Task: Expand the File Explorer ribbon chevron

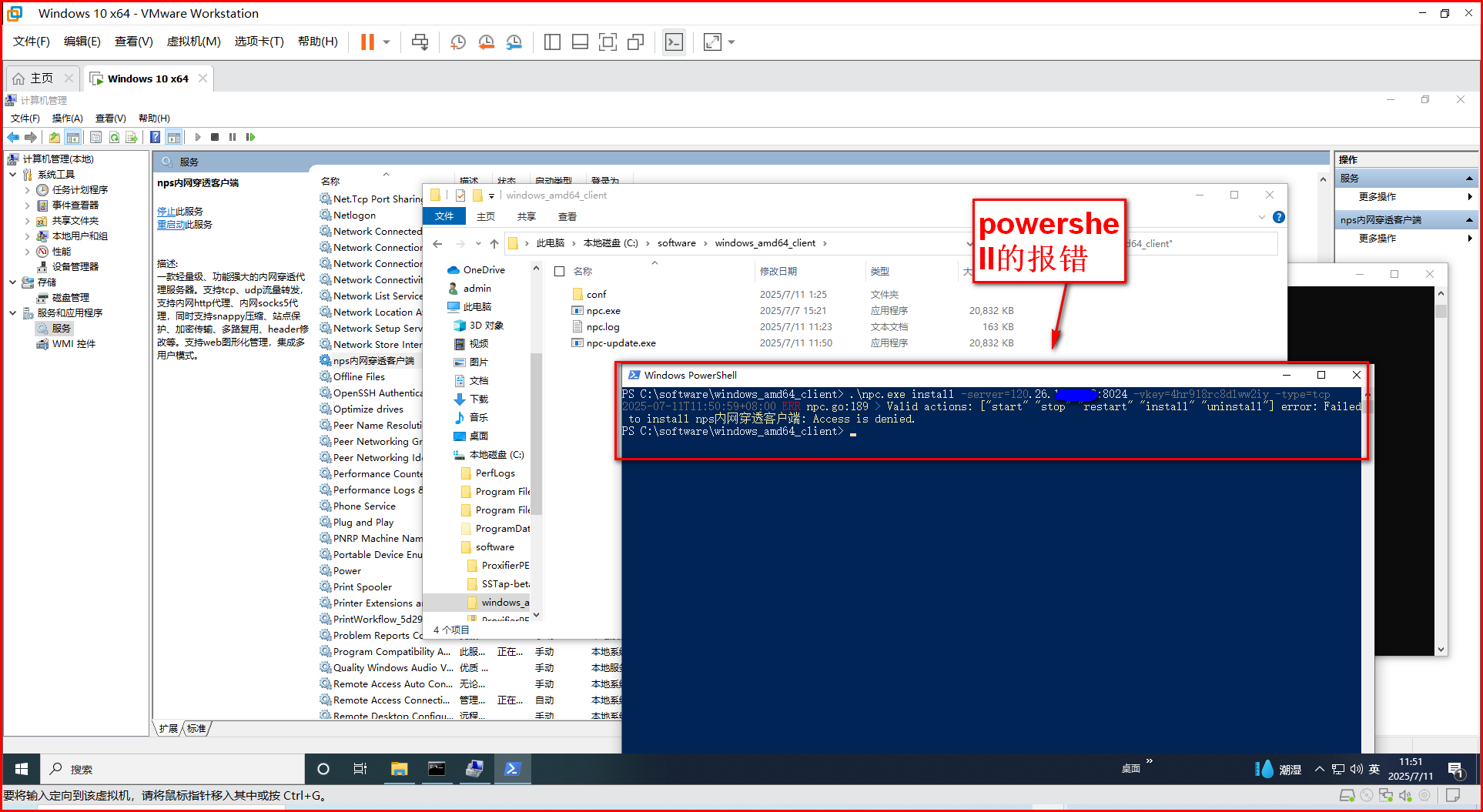Action: [x=1261, y=217]
